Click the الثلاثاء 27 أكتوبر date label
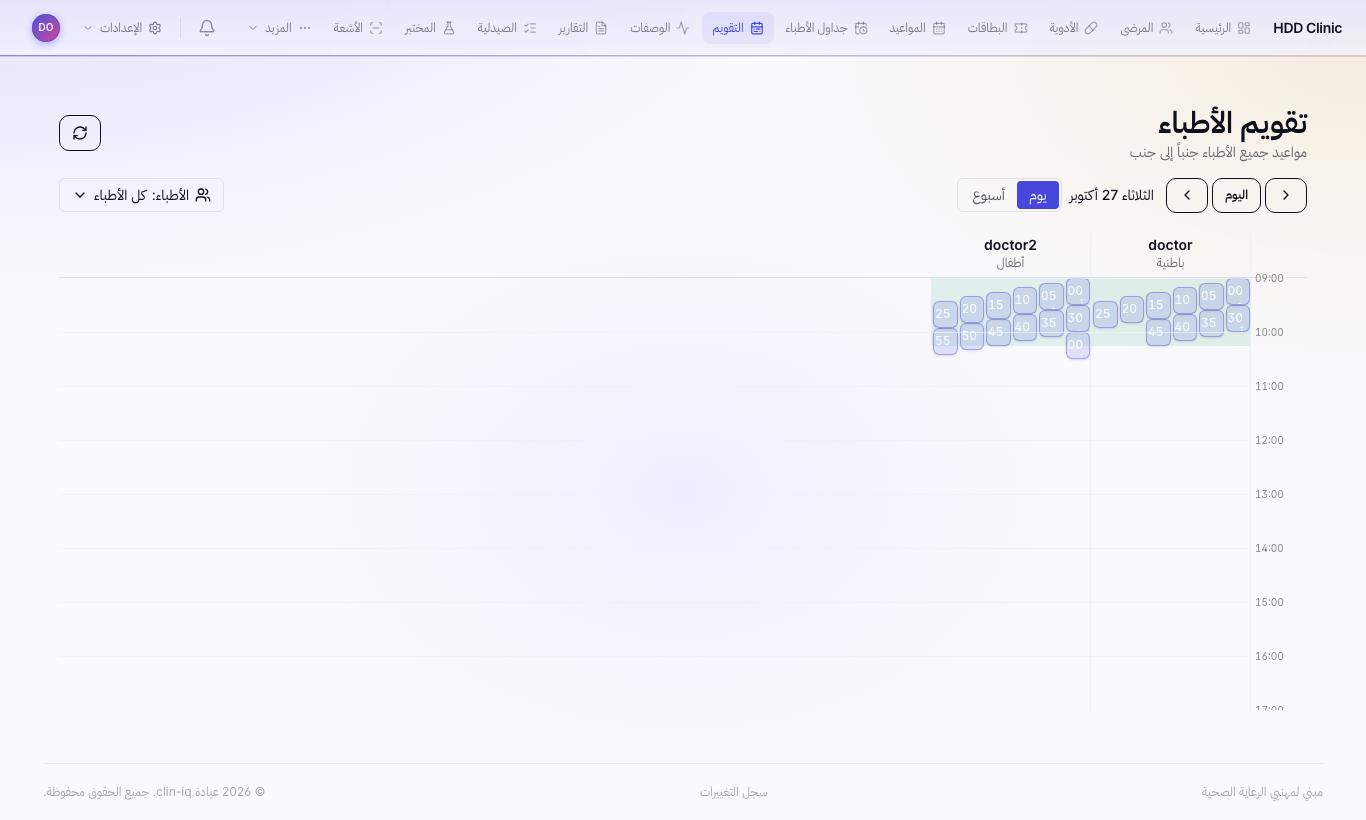The image size is (1366, 820). 1111,195
